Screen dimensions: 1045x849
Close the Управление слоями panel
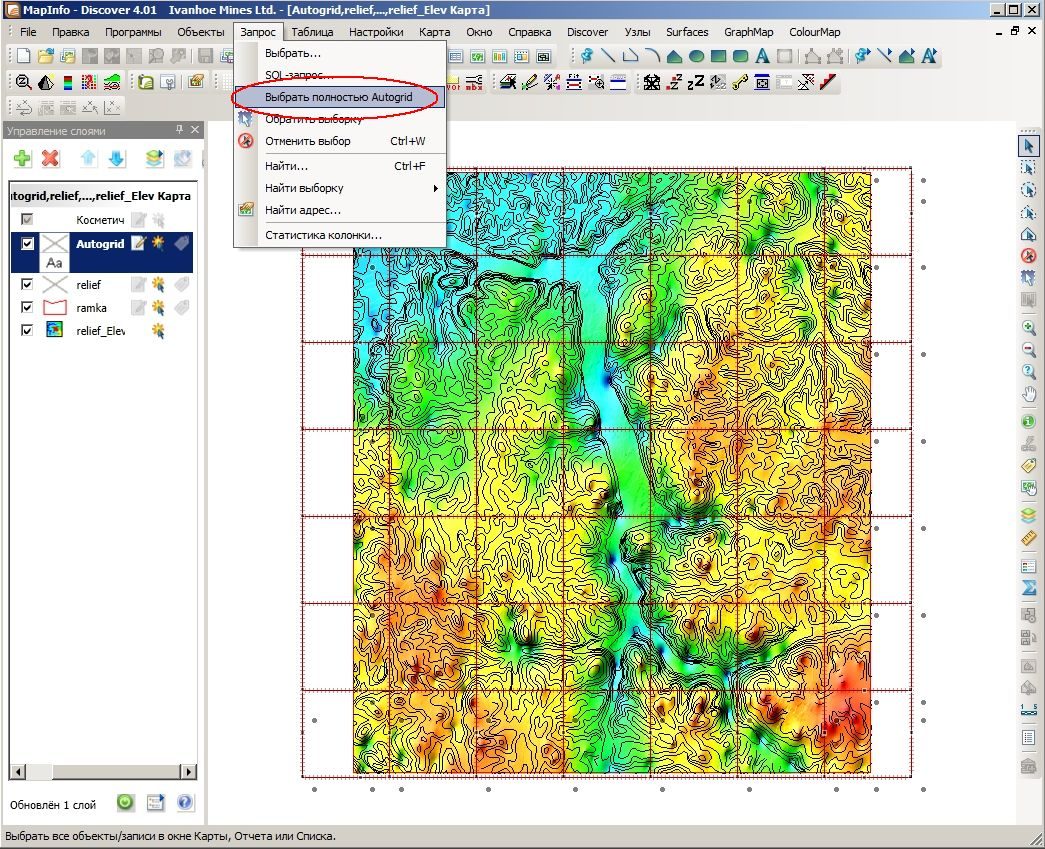(195, 130)
